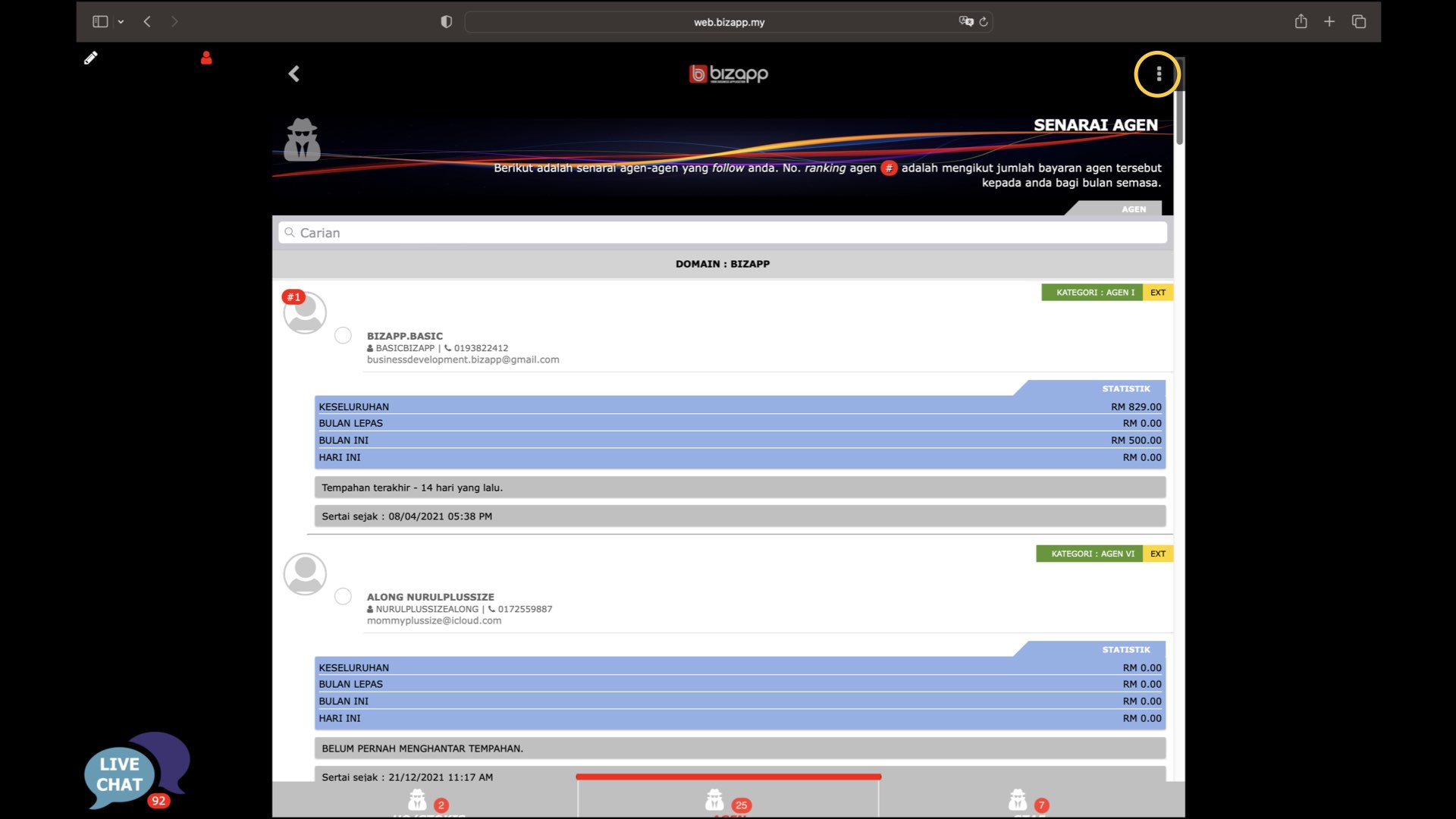
Task: Click BELUM PERNAH MENGHANTAR TEMPAHAN row
Action: 739,748
